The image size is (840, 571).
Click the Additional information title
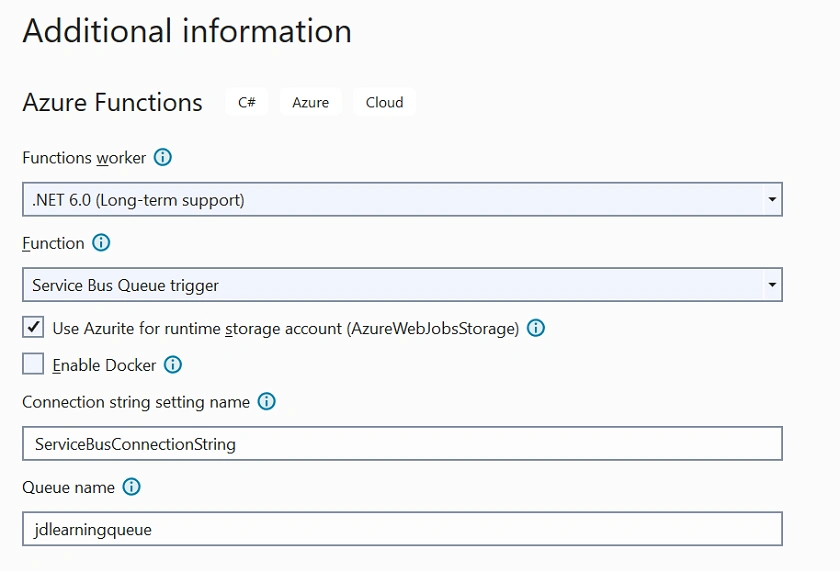coord(187,31)
